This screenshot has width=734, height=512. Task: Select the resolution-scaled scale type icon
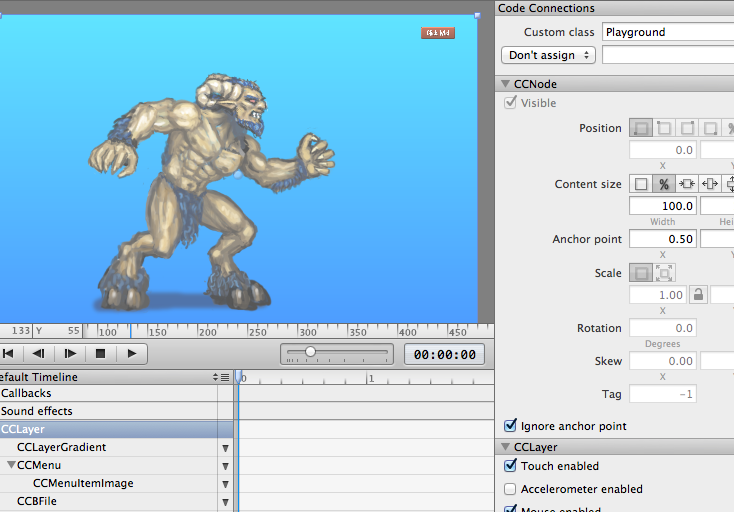(664, 273)
